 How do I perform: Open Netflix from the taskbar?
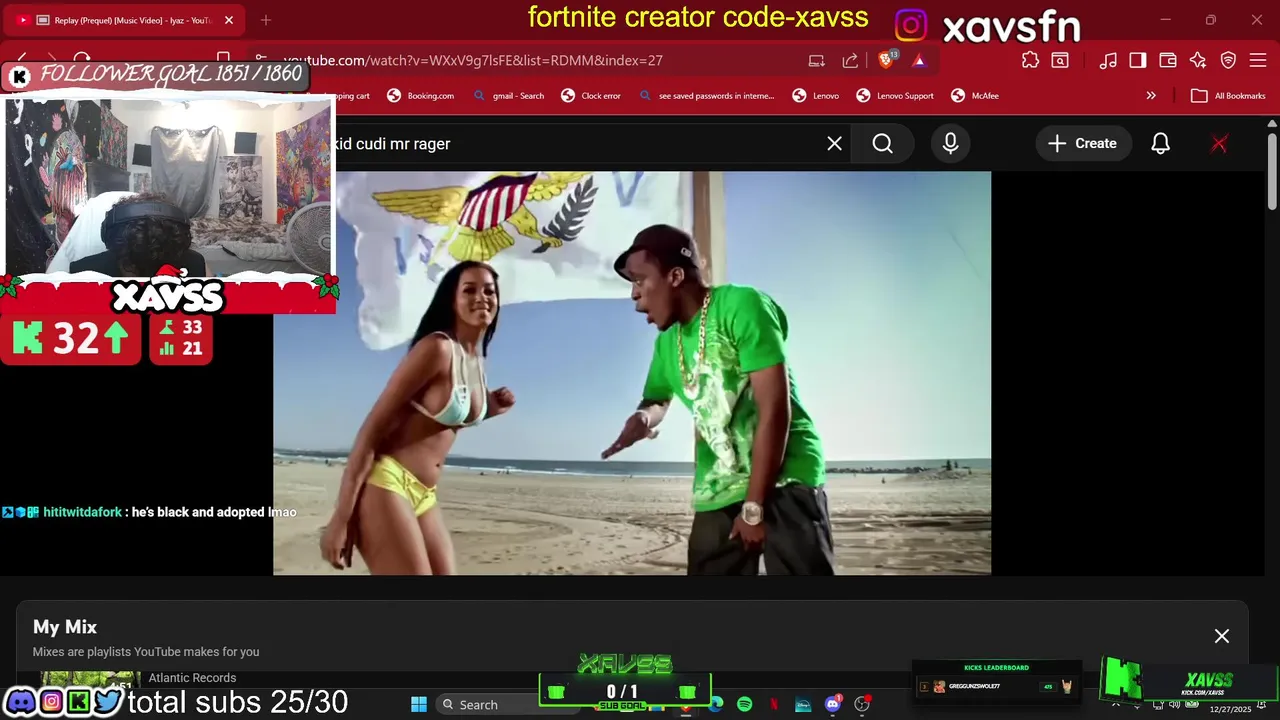click(774, 704)
